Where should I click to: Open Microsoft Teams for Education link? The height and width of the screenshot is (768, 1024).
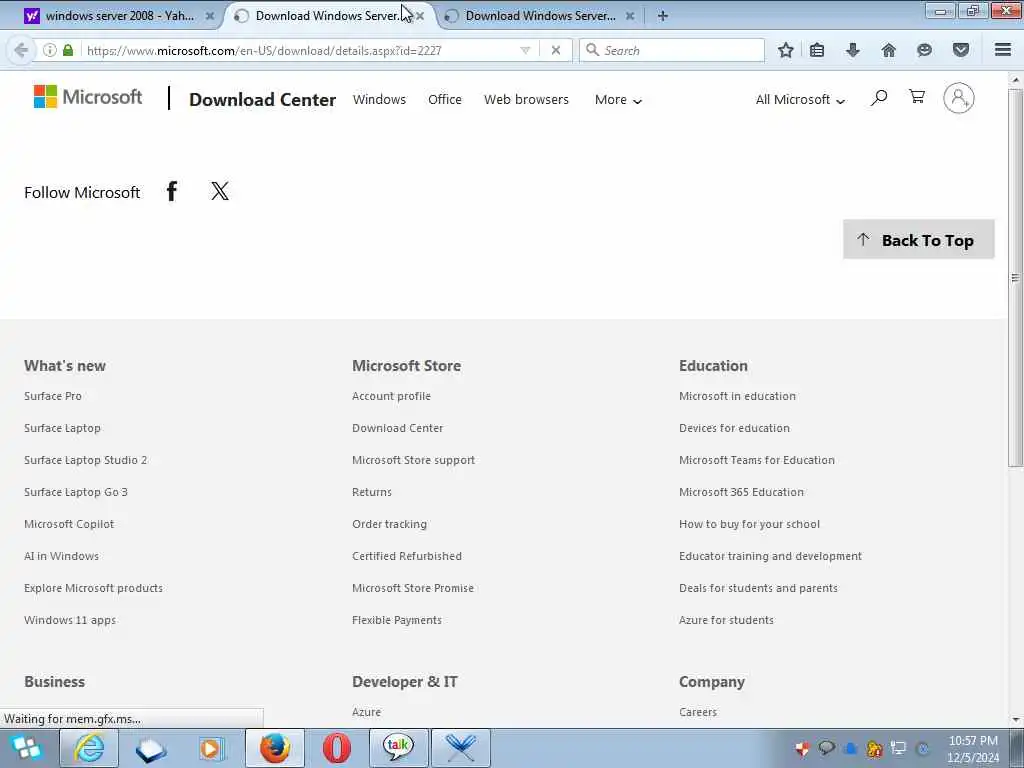pyautogui.click(x=757, y=460)
